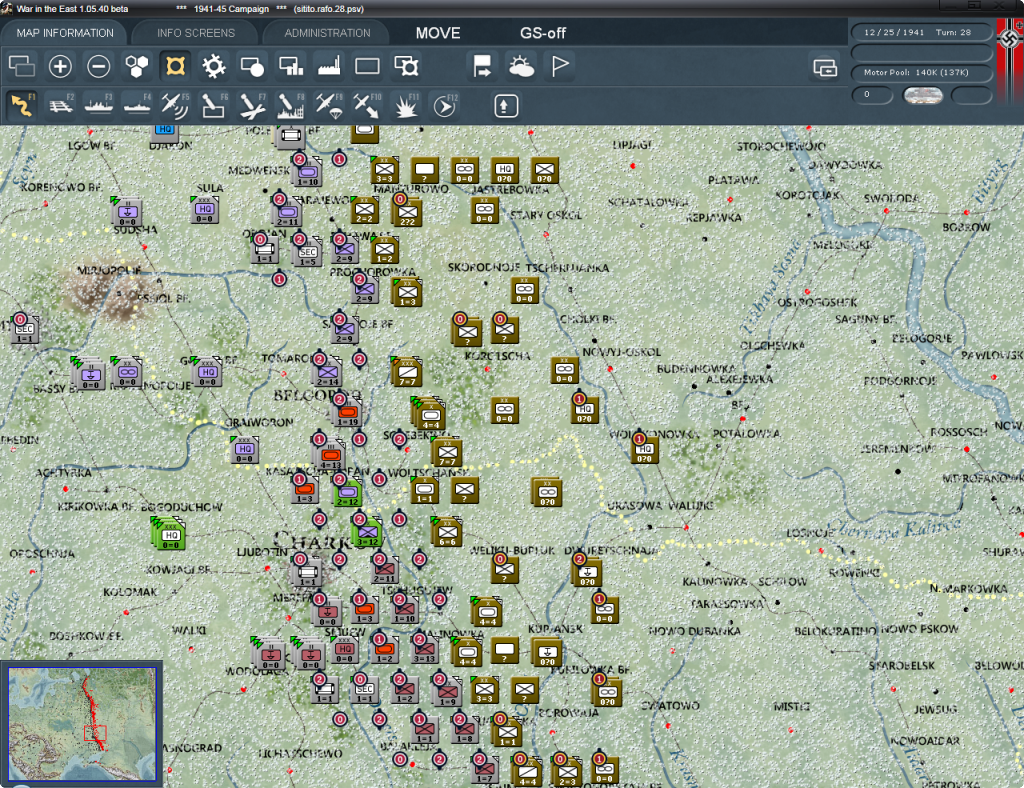Click the snowy weather thumbnail under Motor Pool
This screenshot has width=1024, height=788.
922,95
